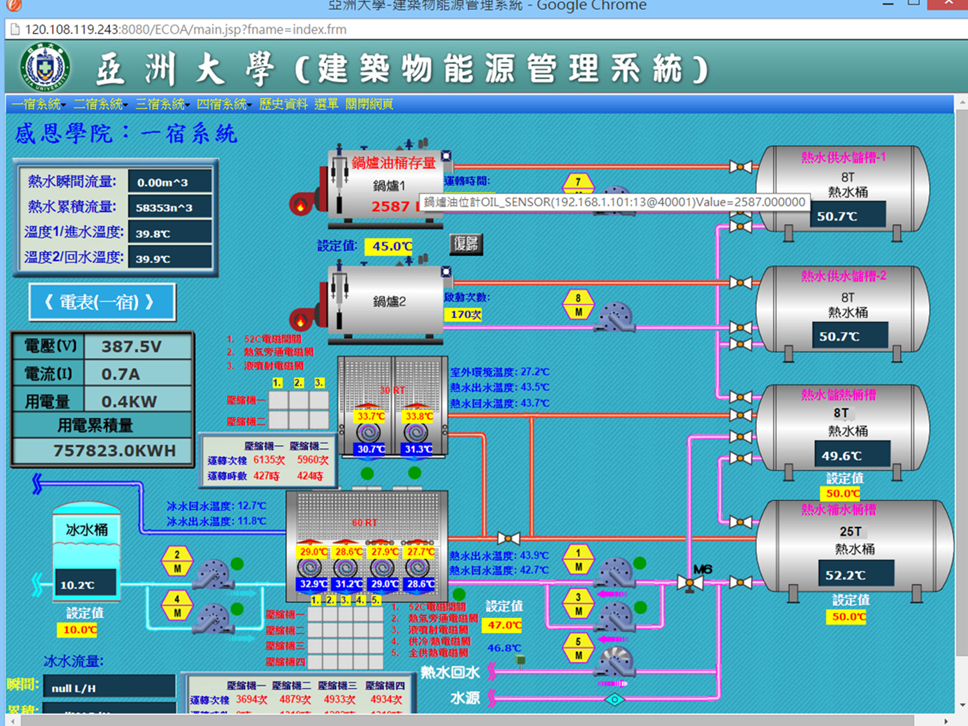Select the pump 4 hexagon motor marker
968x726 pixels.
pyautogui.click(x=177, y=606)
